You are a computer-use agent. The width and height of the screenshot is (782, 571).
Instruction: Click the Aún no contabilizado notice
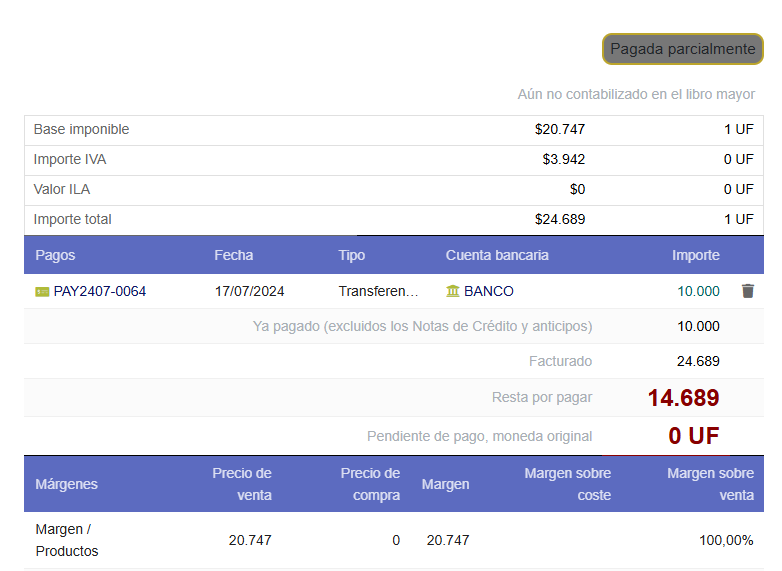pos(636,94)
